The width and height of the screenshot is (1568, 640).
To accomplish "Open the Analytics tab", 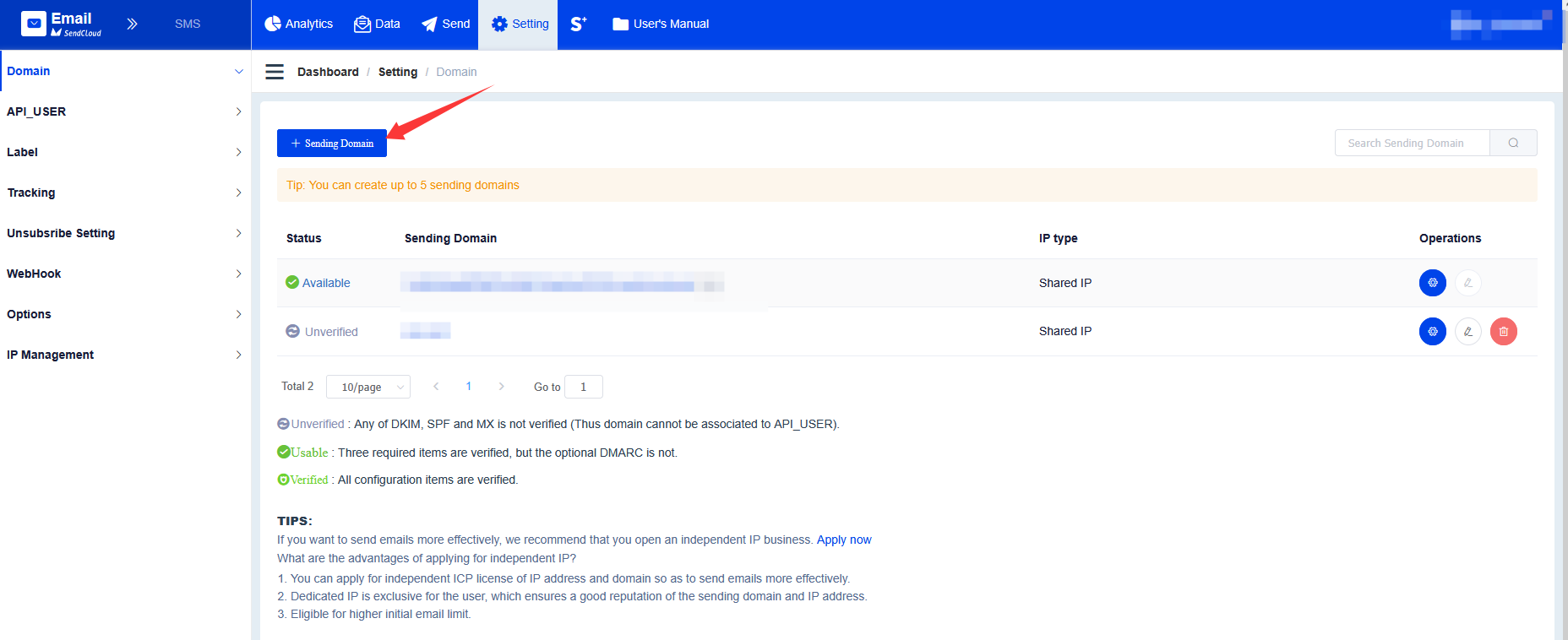I will 299,24.
